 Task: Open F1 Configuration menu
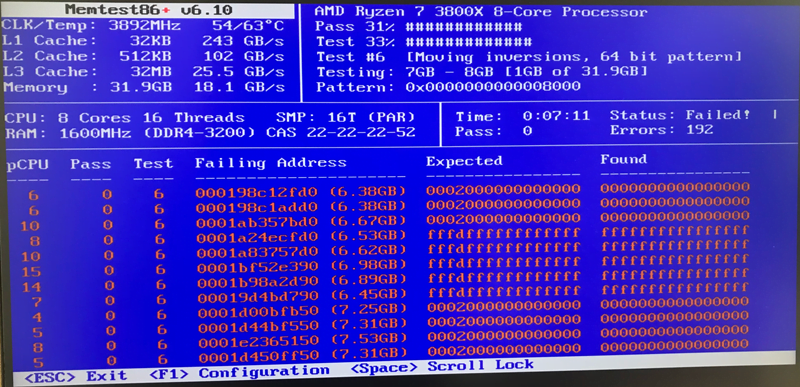(x=239, y=373)
